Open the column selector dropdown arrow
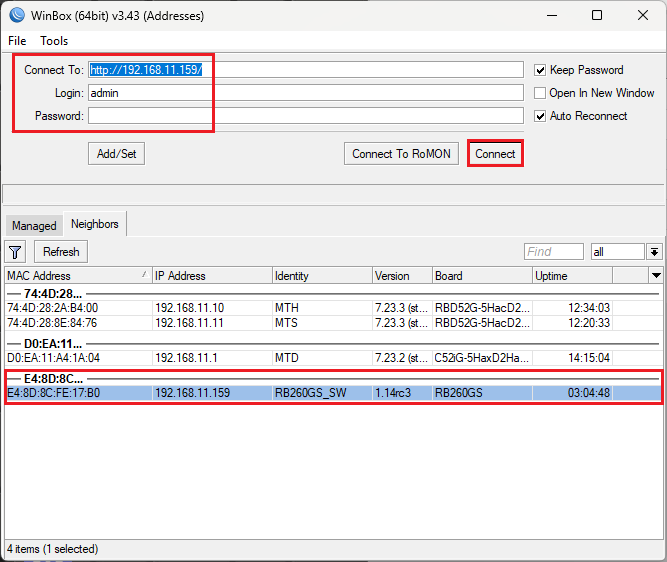 [656, 276]
